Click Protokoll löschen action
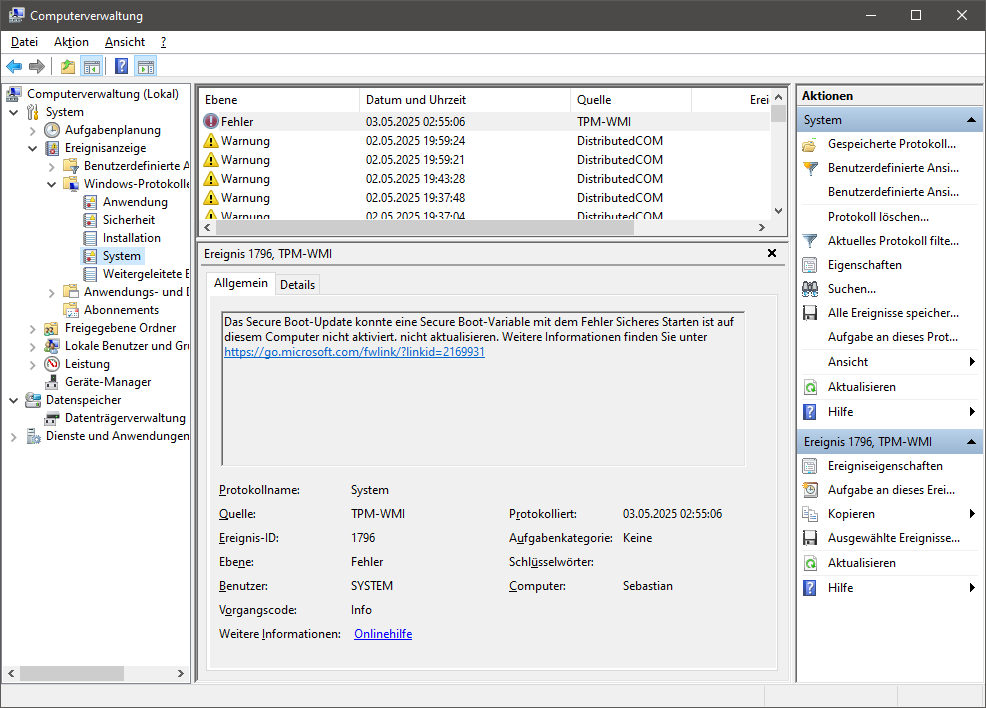 point(878,217)
